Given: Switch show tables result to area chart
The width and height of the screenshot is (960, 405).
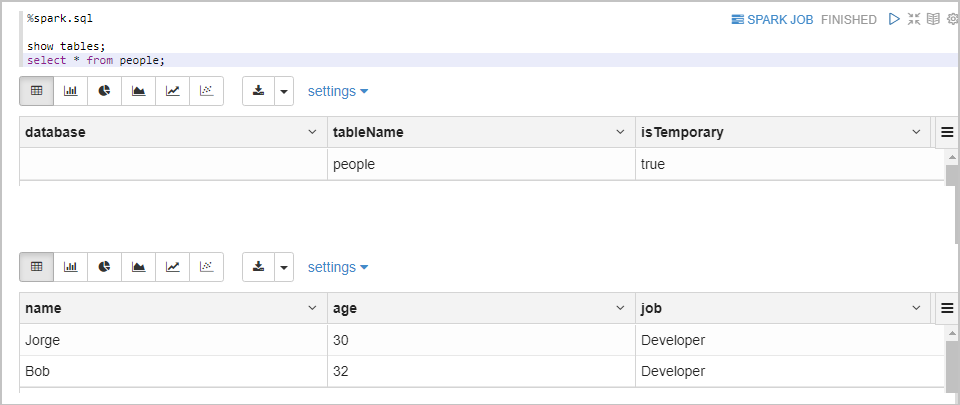Looking at the screenshot, I should [139, 91].
